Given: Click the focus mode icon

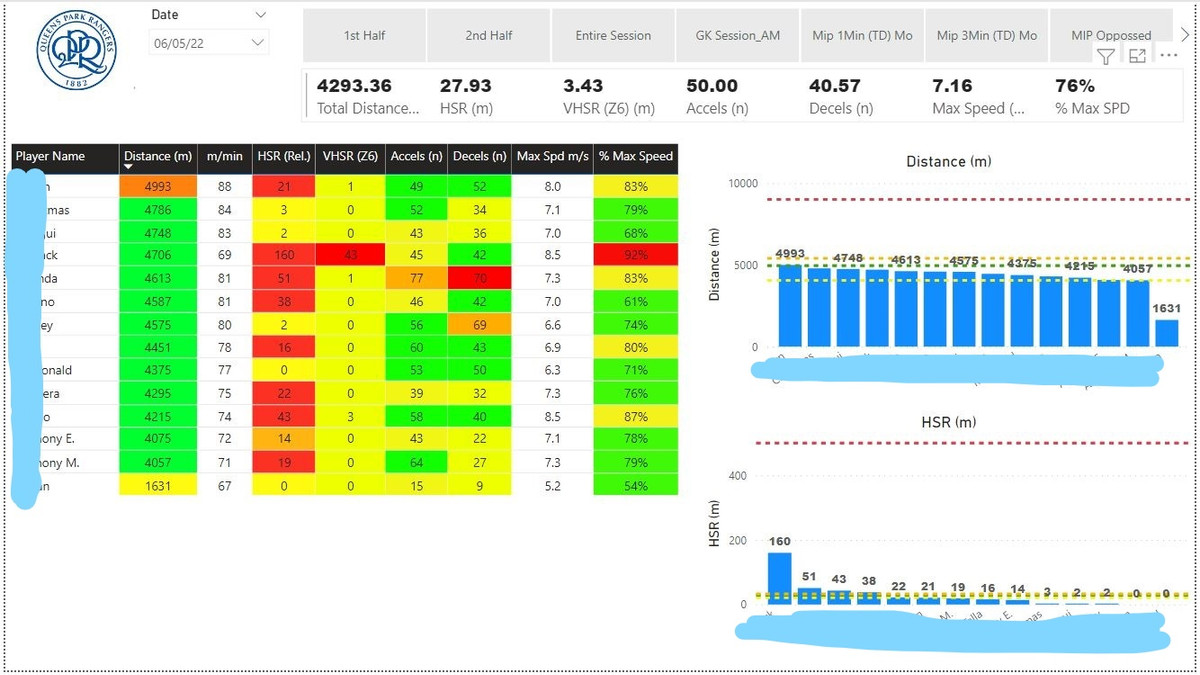Looking at the screenshot, I should [x=1137, y=57].
